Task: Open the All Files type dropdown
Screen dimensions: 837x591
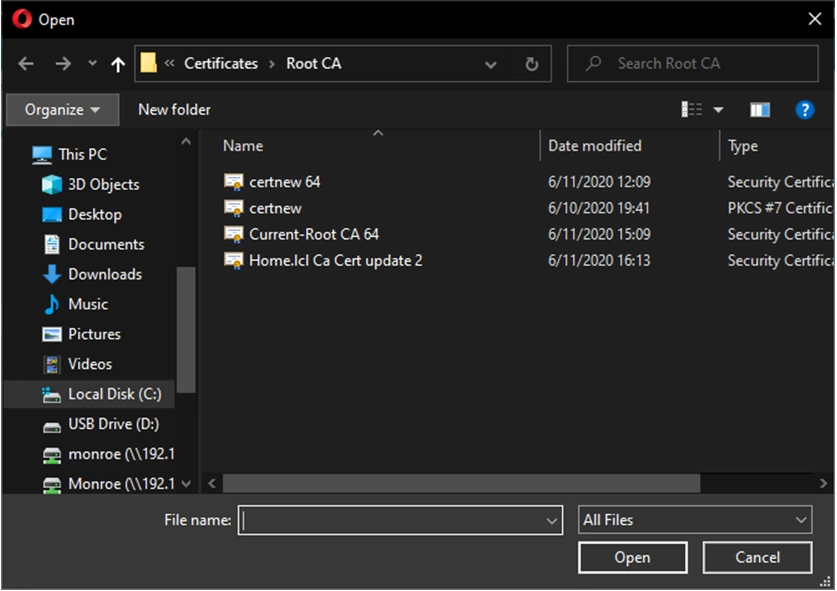Action: pos(695,520)
